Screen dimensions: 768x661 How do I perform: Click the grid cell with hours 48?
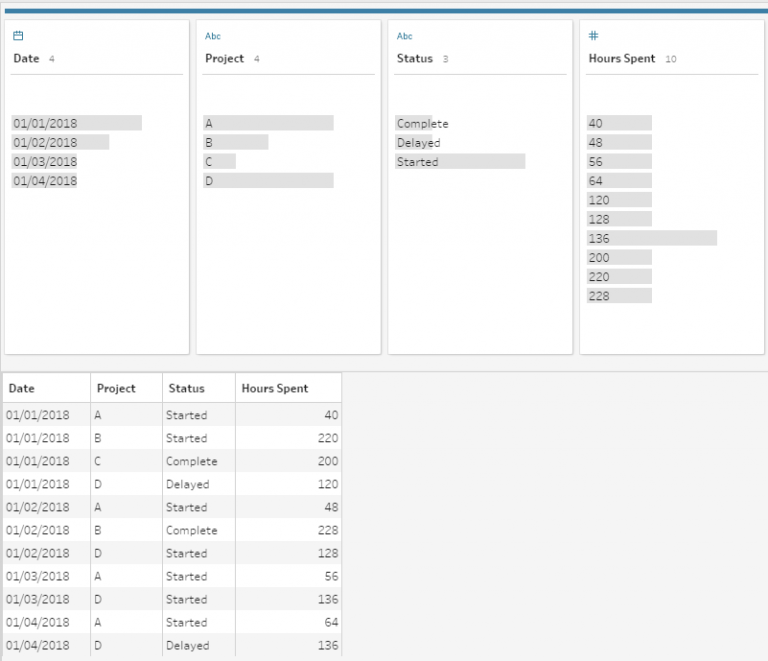tap(288, 507)
